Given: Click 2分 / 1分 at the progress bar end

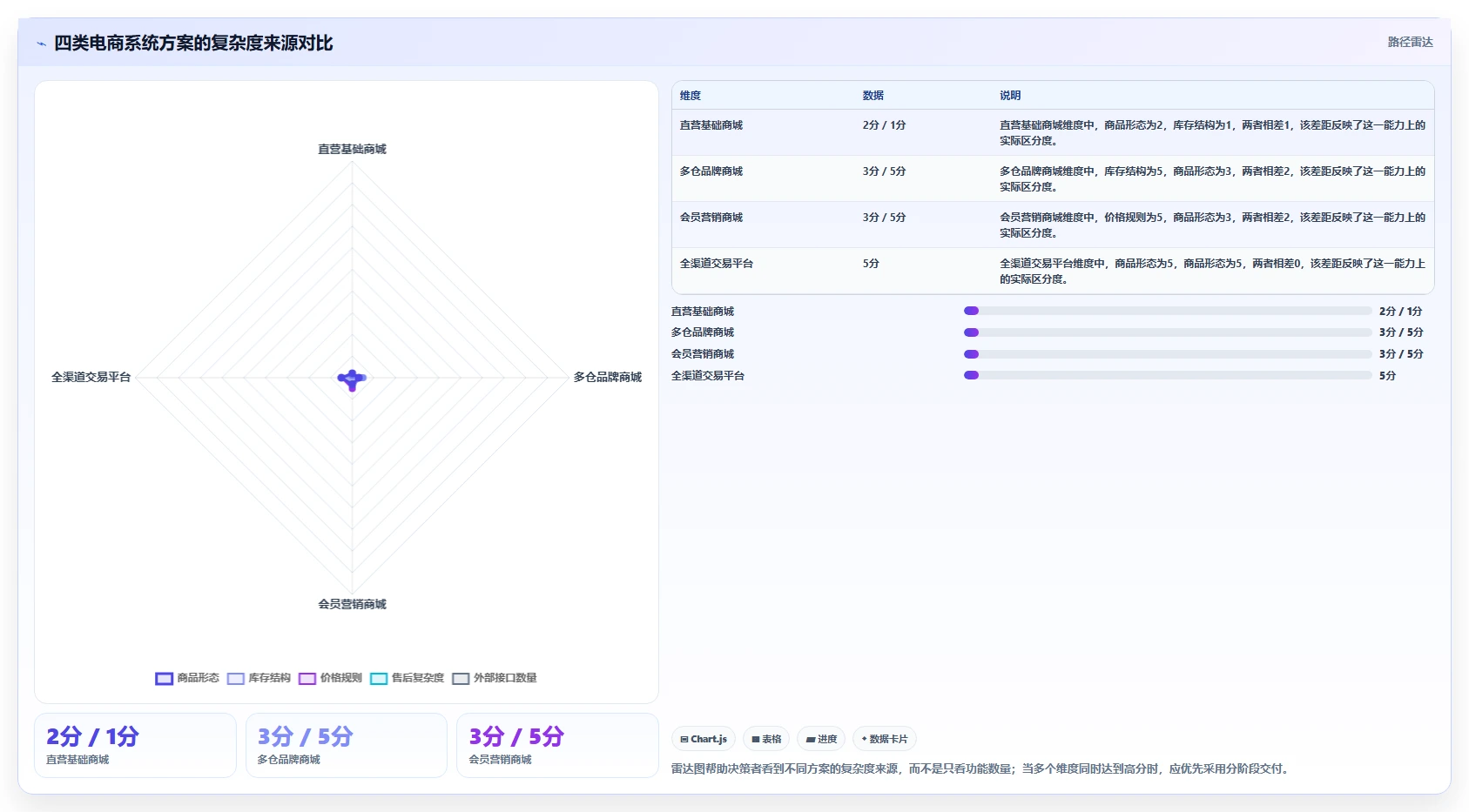Looking at the screenshot, I should point(1400,312).
